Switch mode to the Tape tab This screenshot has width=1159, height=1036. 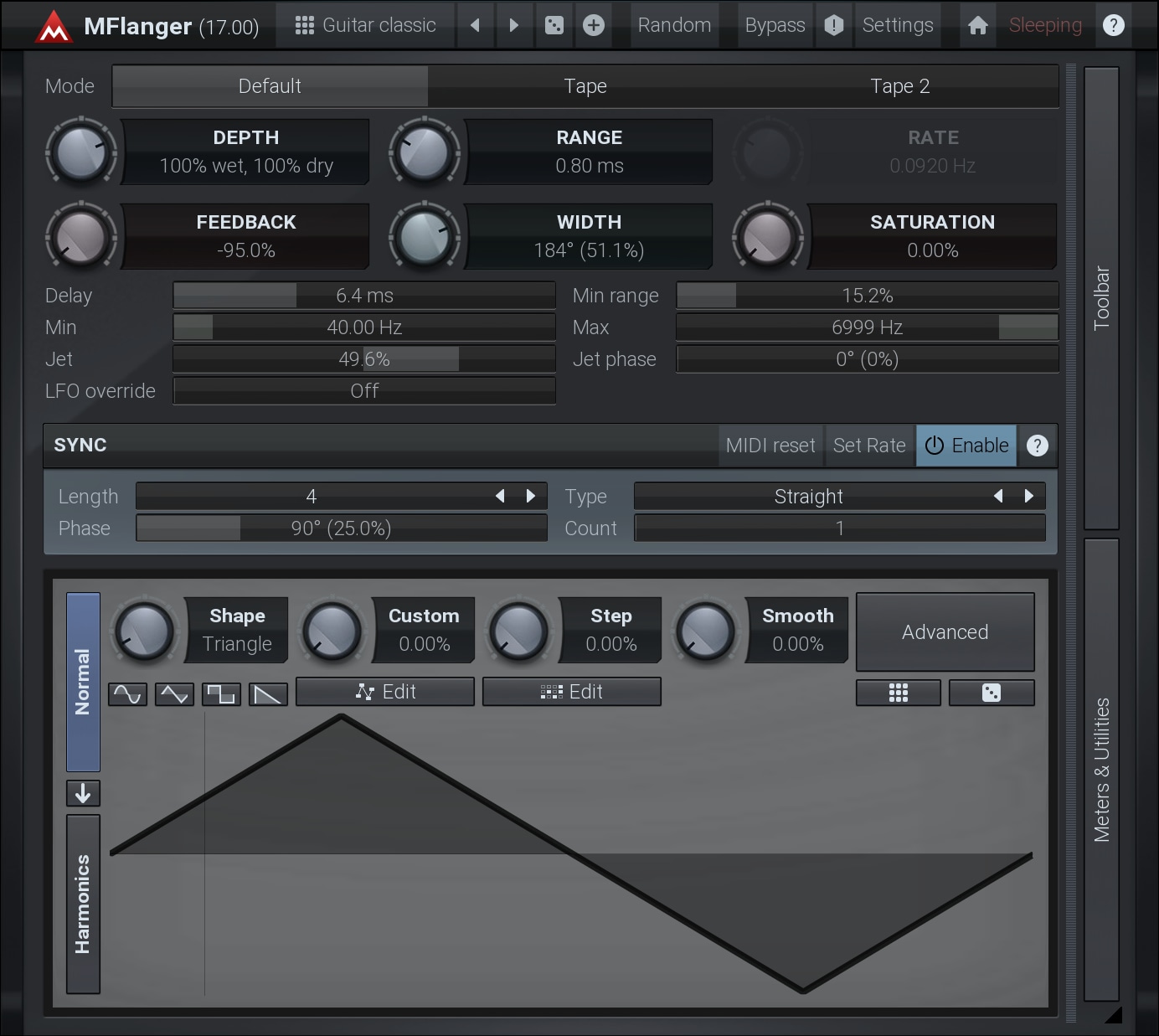(x=585, y=86)
